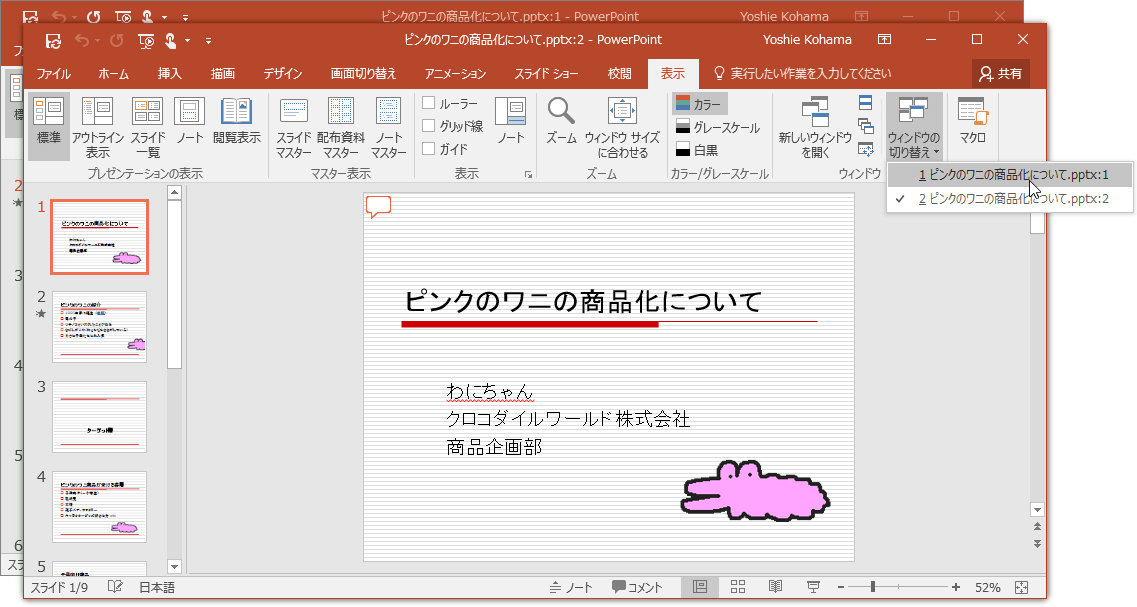Select window 1 ピンクのワニの商品化について.pptx:1

(1010, 174)
